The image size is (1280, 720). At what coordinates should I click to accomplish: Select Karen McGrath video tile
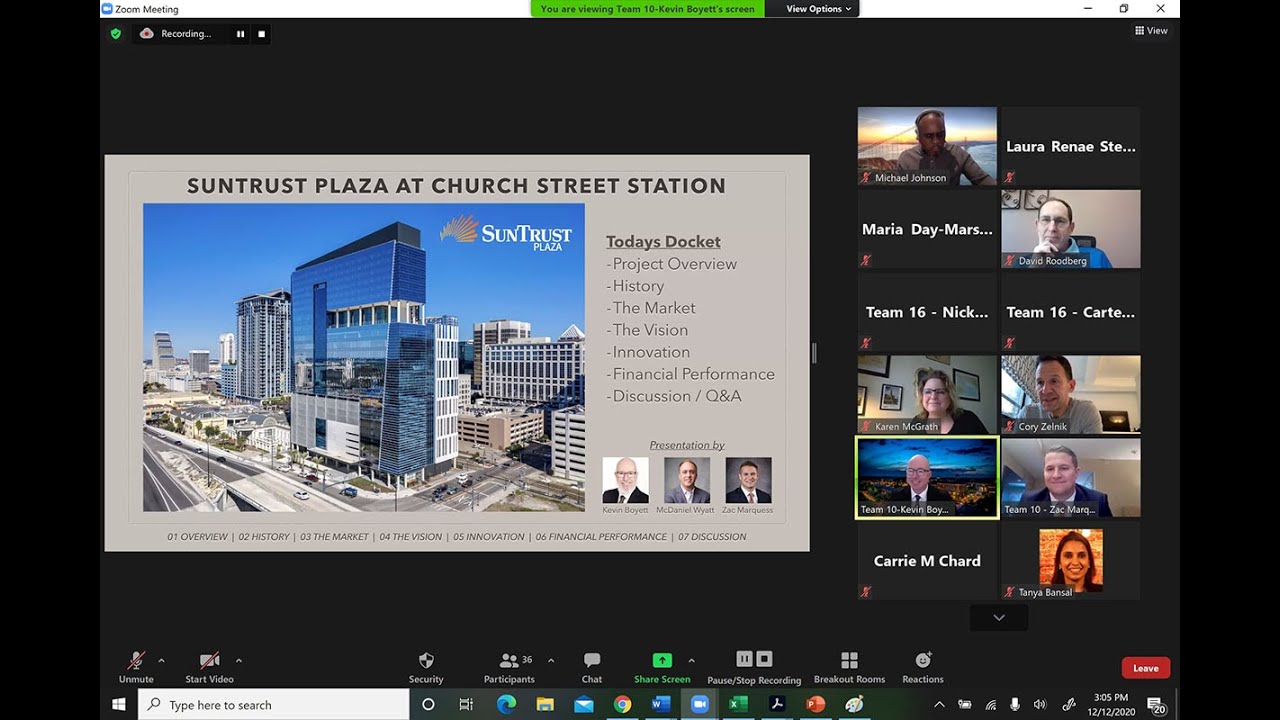pos(927,395)
